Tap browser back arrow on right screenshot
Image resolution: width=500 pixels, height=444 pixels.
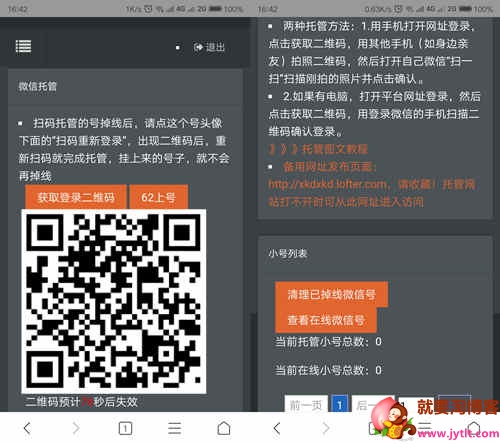(x=277, y=428)
